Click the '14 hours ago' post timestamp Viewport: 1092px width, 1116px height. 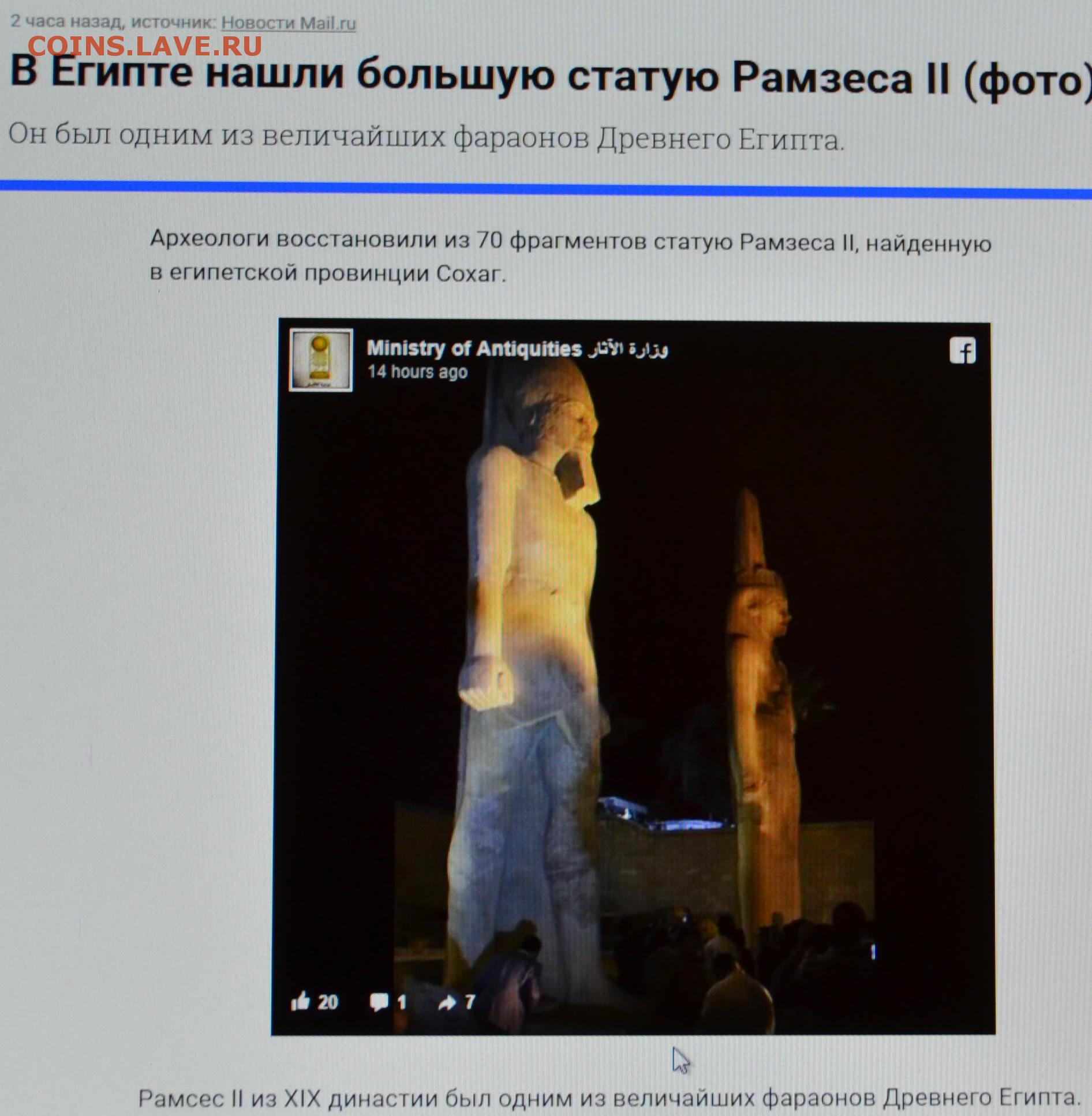click(418, 372)
